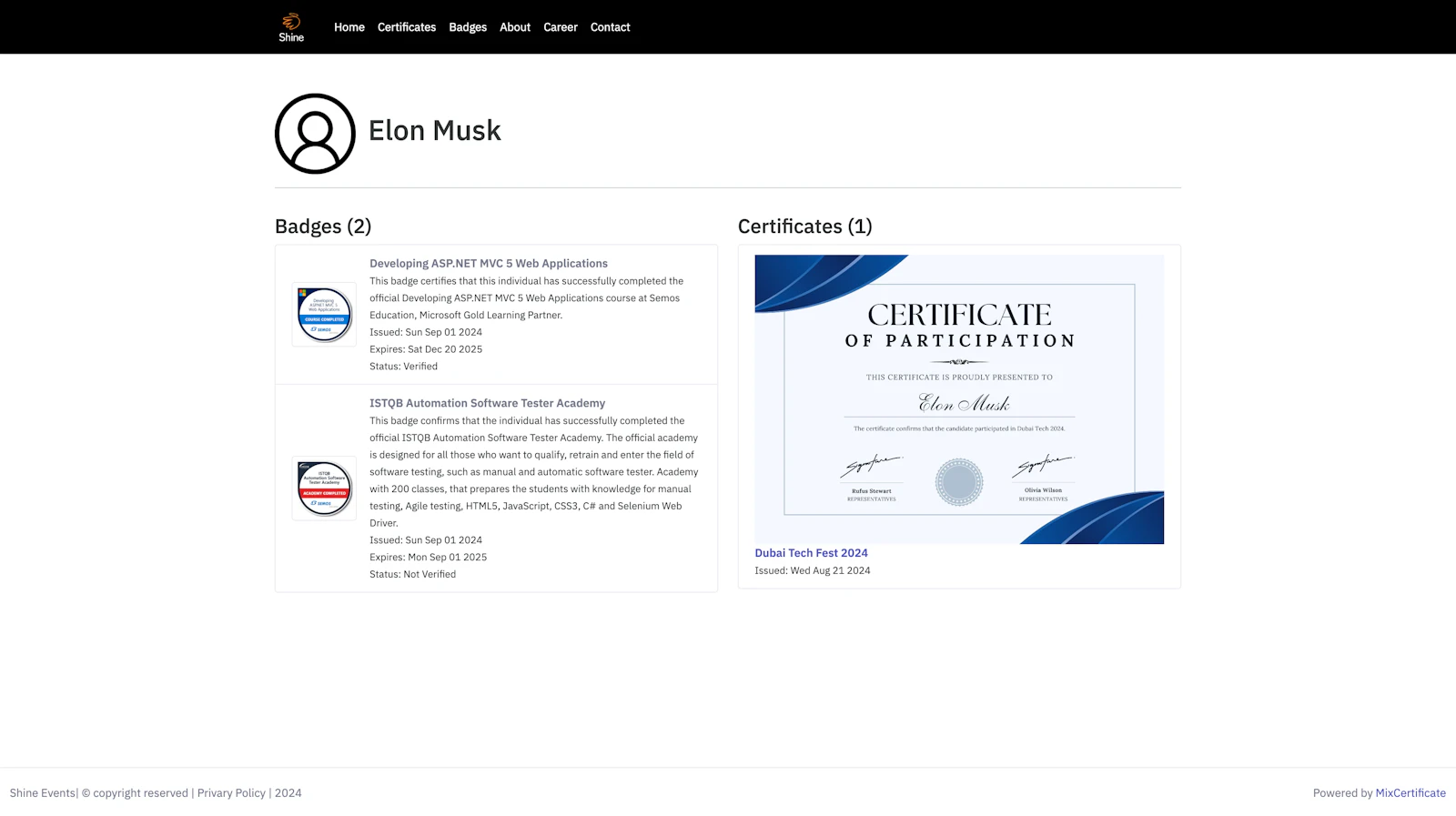Click 'Expires: Mon Sep 01 2025' text

point(428,558)
